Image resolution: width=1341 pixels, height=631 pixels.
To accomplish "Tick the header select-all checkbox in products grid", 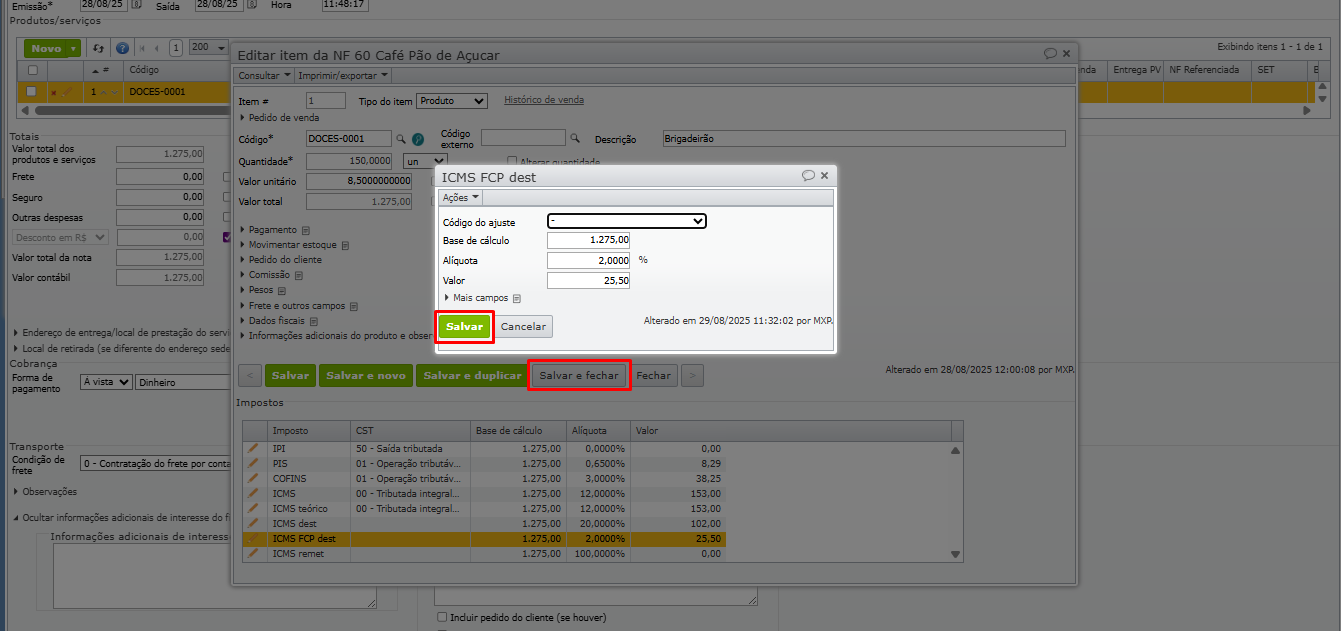I will pyautogui.click(x=33, y=70).
